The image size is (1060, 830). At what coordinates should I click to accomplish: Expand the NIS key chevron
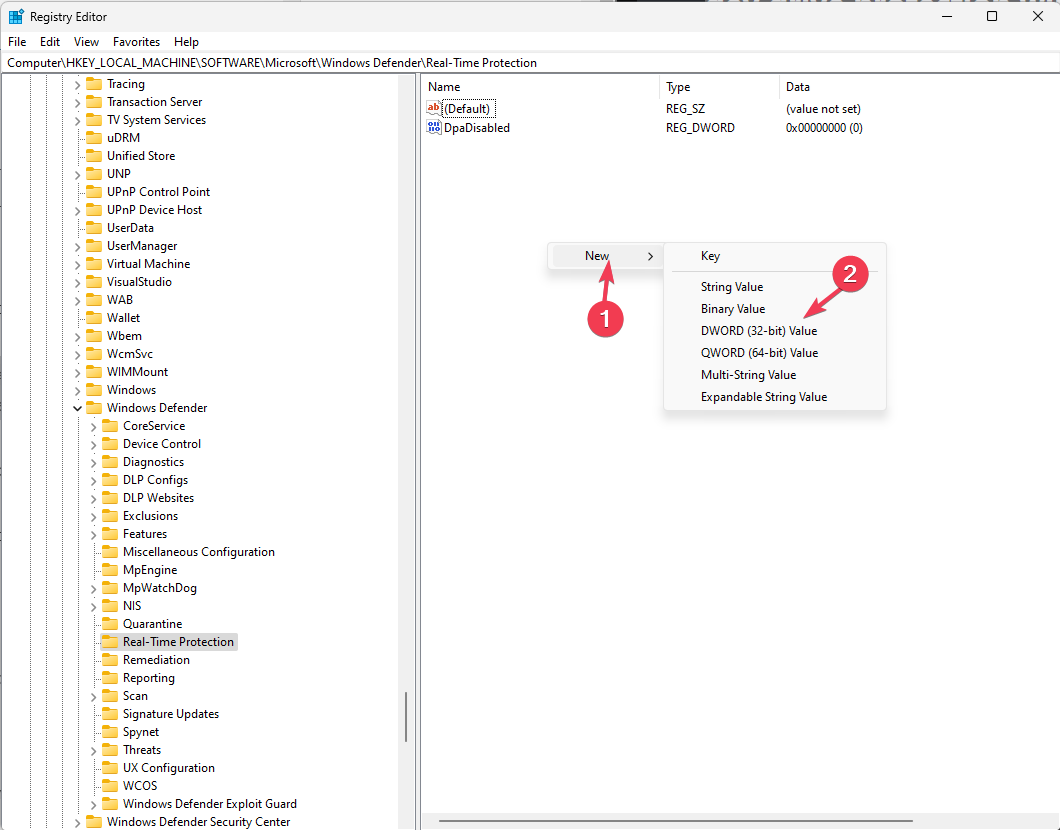[x=93, y=606]
